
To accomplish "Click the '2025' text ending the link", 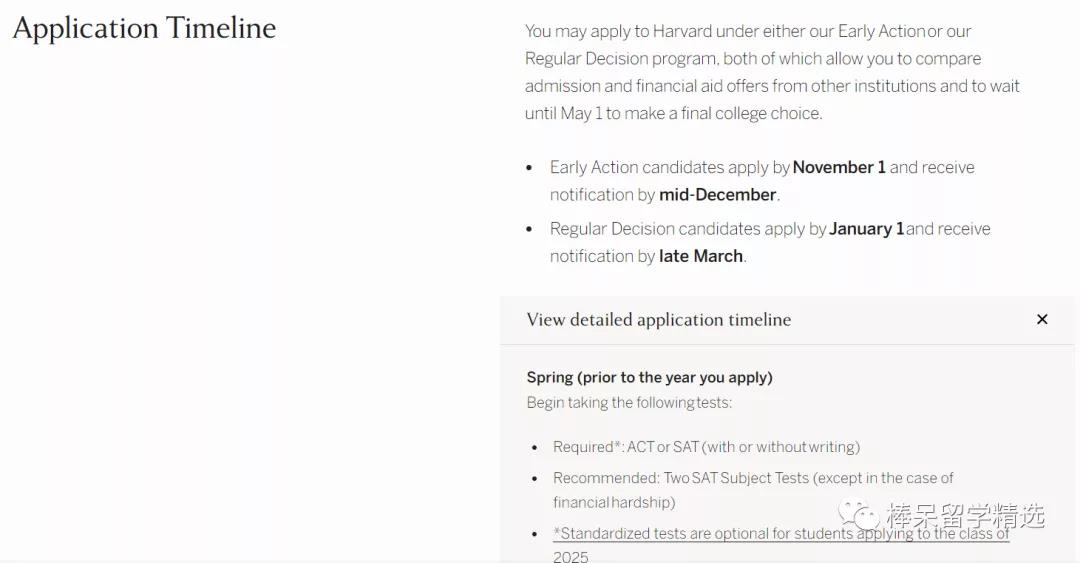I will [x=570, y=557].
